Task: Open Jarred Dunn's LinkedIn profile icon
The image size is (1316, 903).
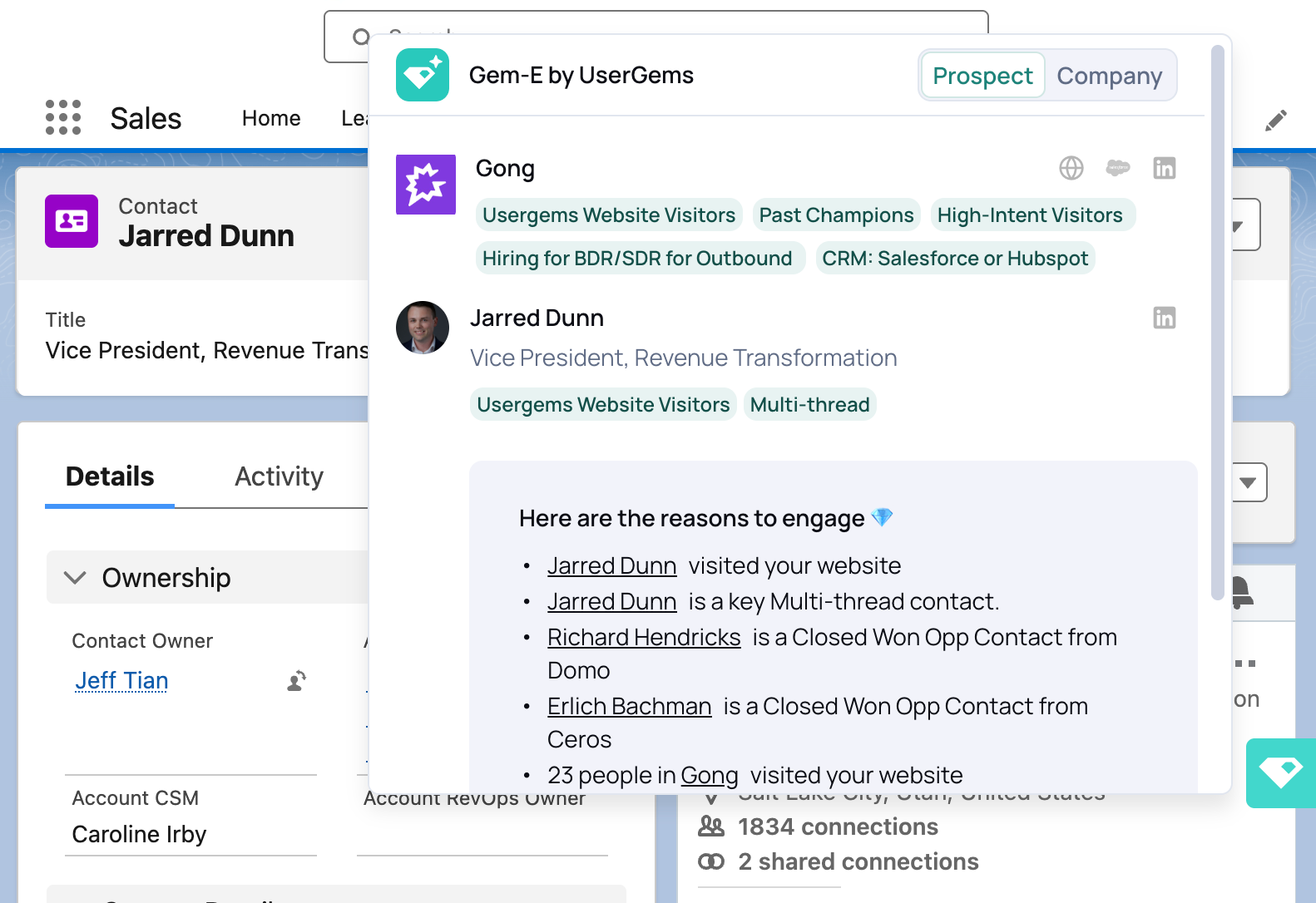Action: 1165,318
